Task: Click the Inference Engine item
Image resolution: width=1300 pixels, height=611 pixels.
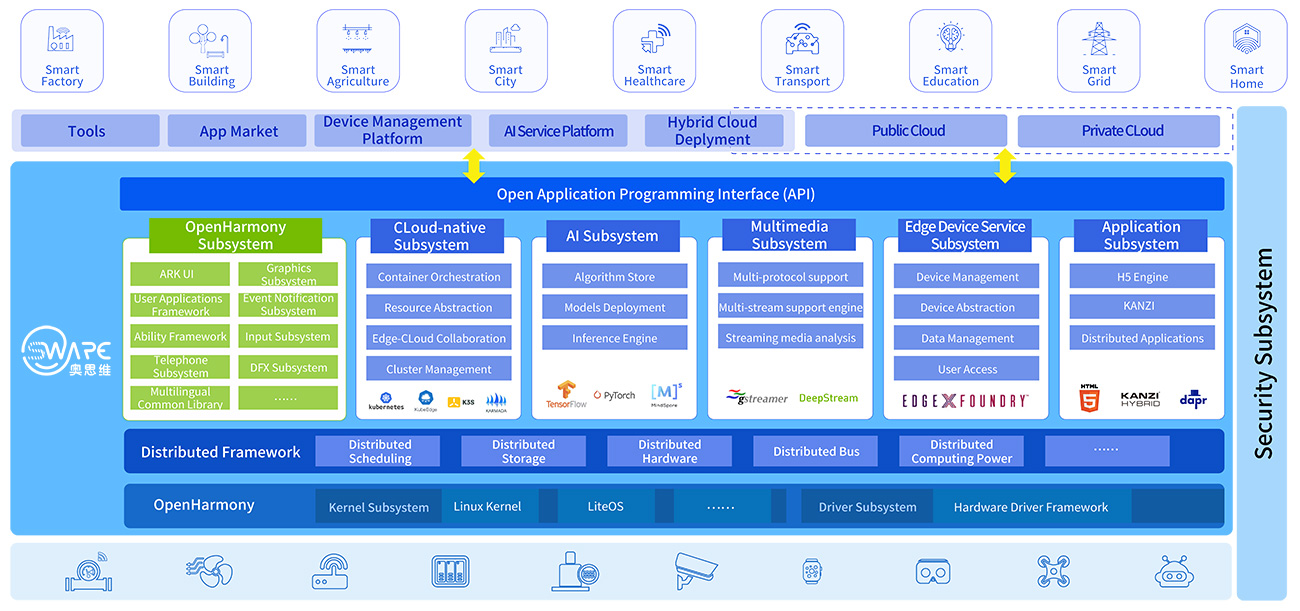Action: point(614,338)
